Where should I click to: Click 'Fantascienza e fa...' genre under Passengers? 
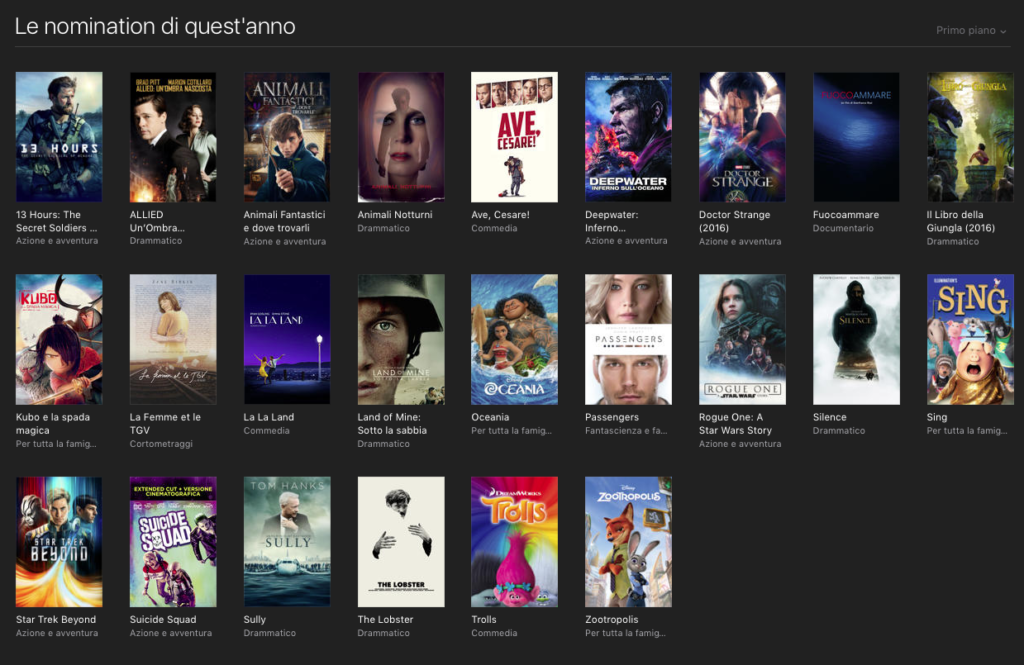point(626,430)
